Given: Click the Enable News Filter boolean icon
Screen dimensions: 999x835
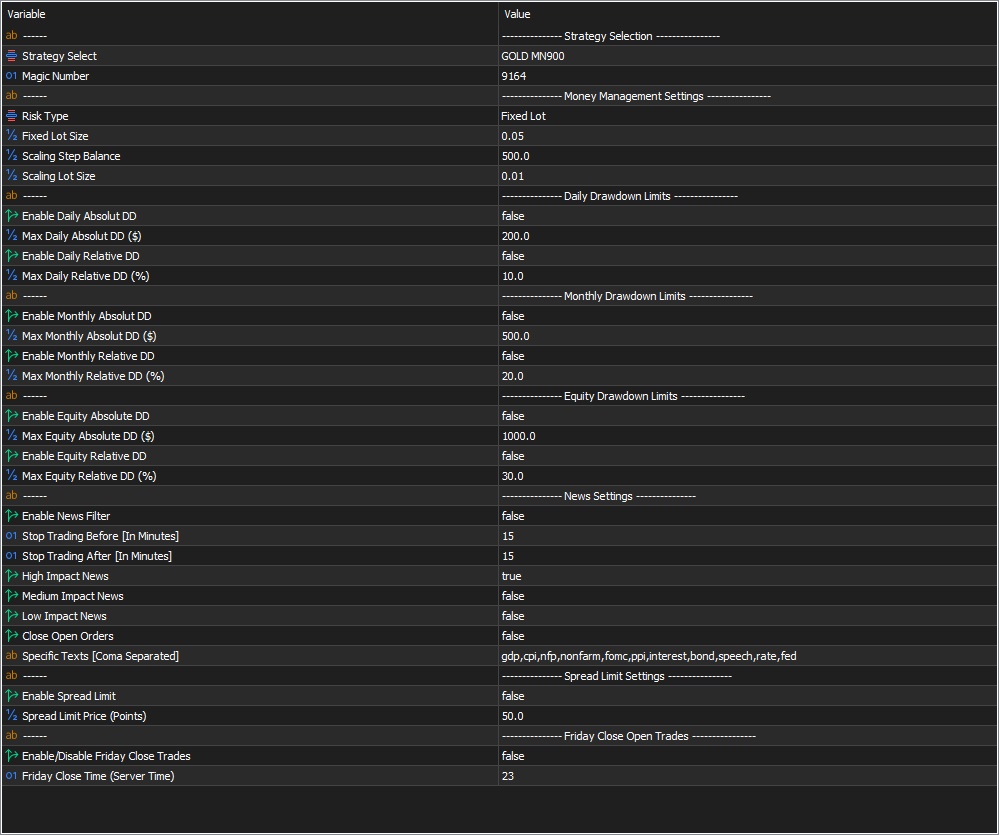Looking at the screenshot, I should [12, 516].
